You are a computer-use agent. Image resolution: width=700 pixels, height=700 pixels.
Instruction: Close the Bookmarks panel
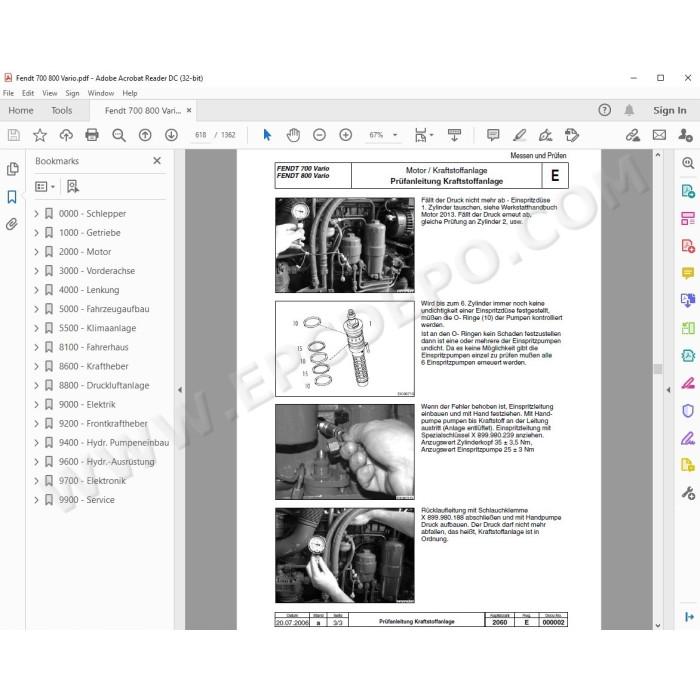click(157, 161)
